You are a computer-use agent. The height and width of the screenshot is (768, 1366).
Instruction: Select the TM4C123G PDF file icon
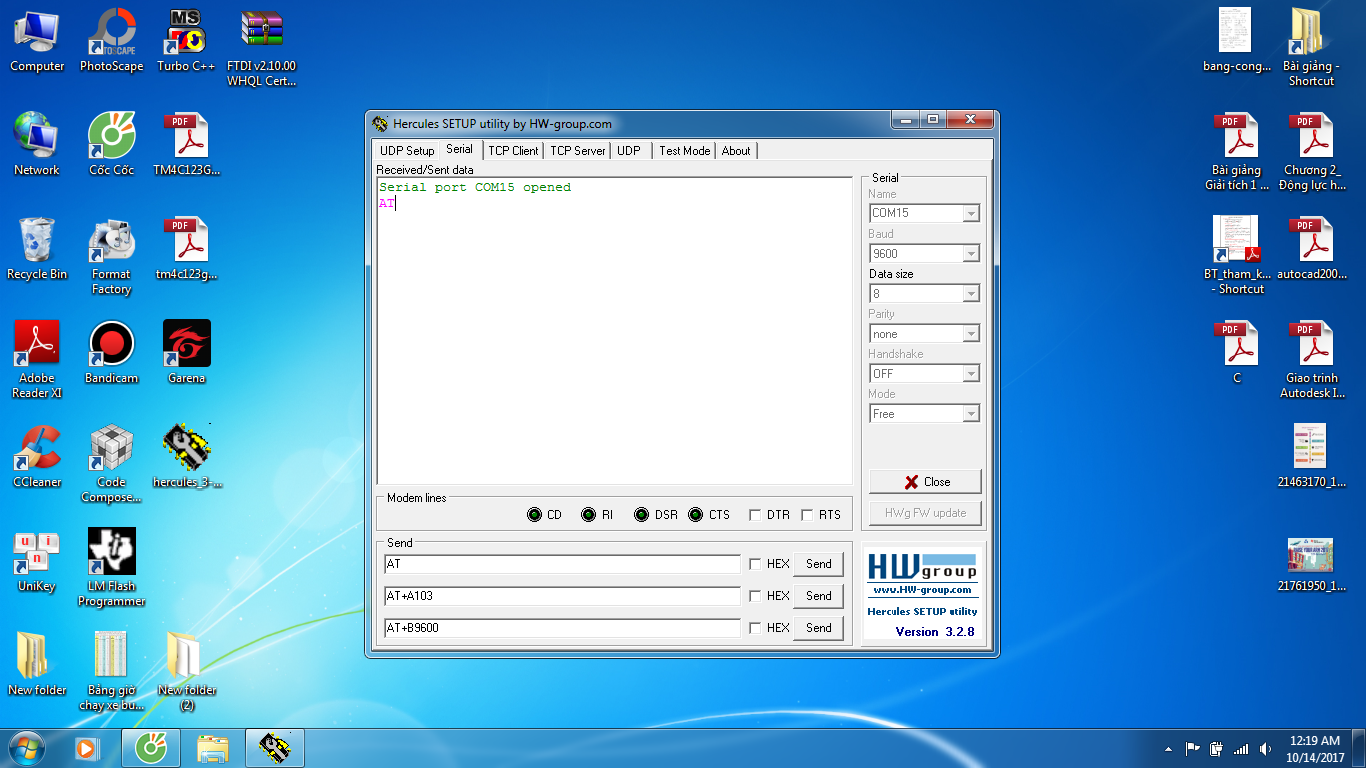coord(186,145)
